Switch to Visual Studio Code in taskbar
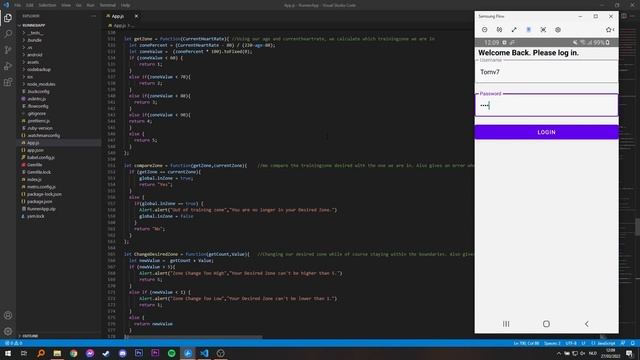The width and height of the screenshot is (640, 360). 204,353
